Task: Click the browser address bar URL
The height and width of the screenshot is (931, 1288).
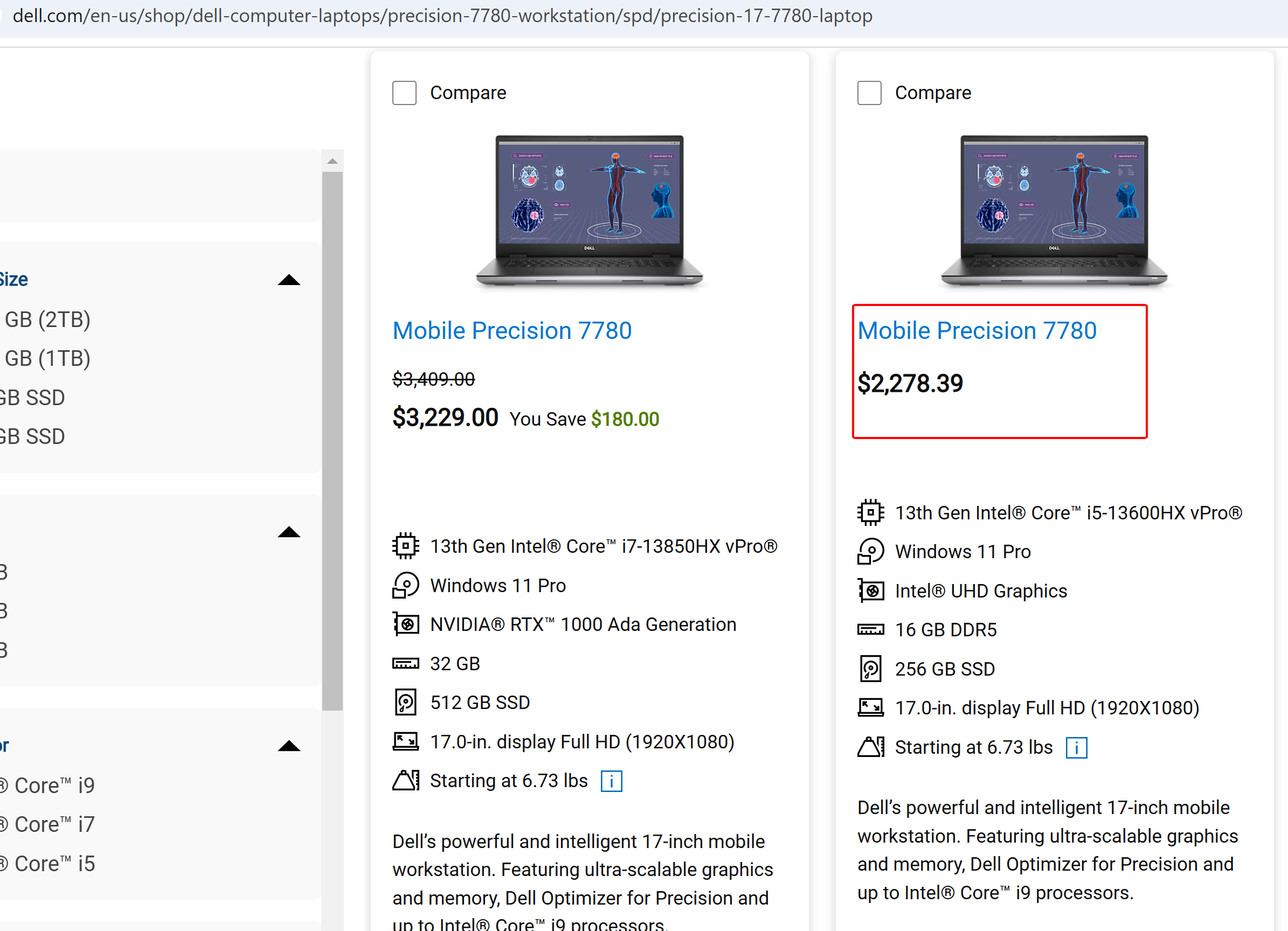Action: 442,16
